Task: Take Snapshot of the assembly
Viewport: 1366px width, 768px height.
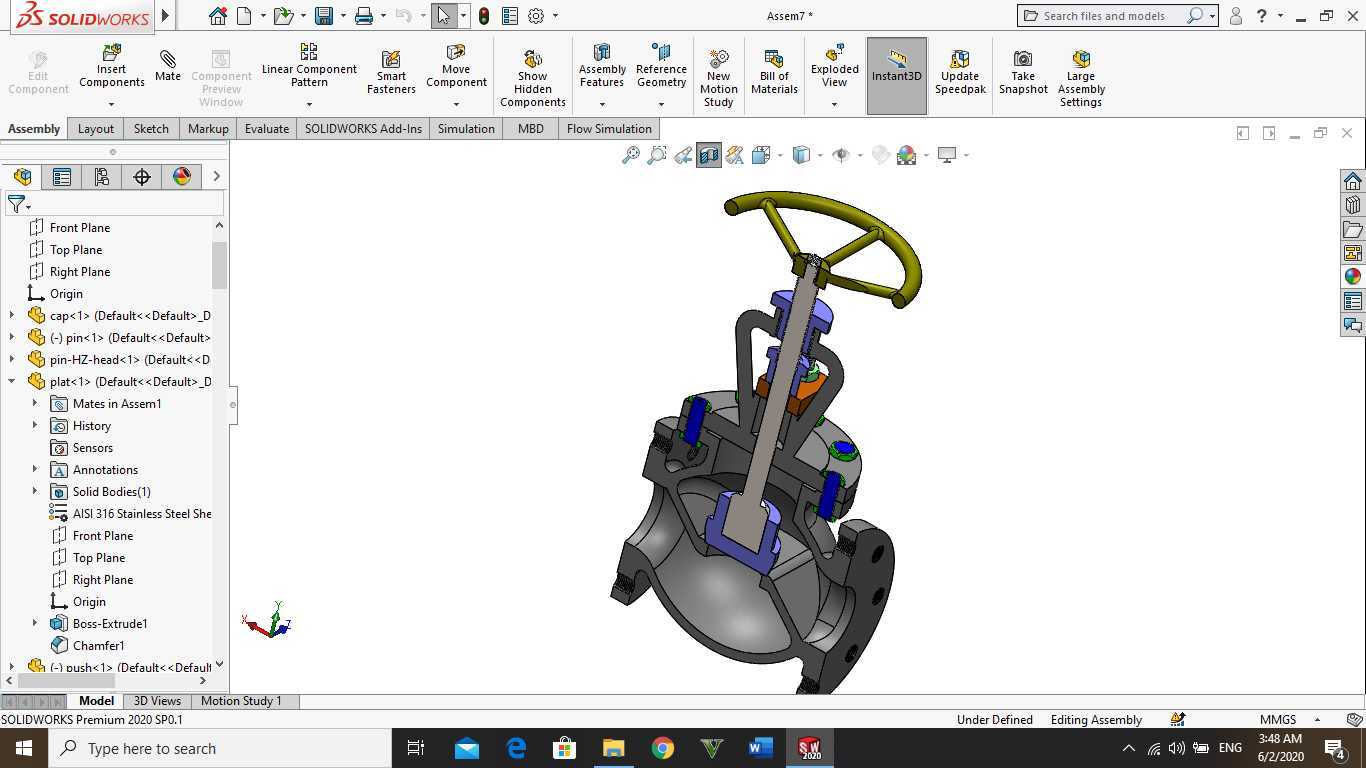Action: coord(1023,72)
